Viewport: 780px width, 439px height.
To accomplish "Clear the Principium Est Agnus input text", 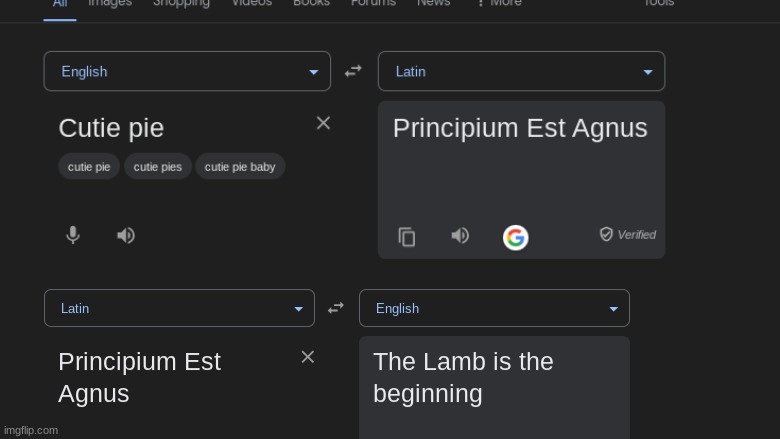I will click(x=307, y=357).
